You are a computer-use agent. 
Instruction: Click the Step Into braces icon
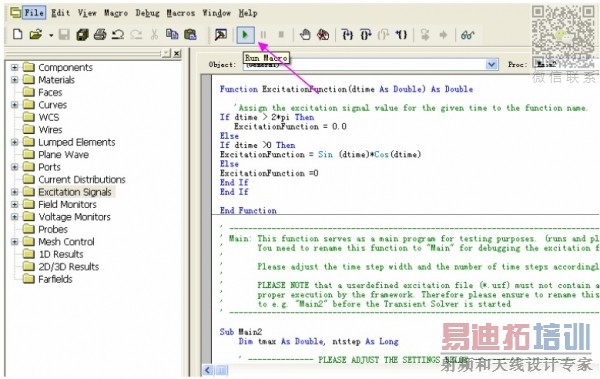[347, 35]
